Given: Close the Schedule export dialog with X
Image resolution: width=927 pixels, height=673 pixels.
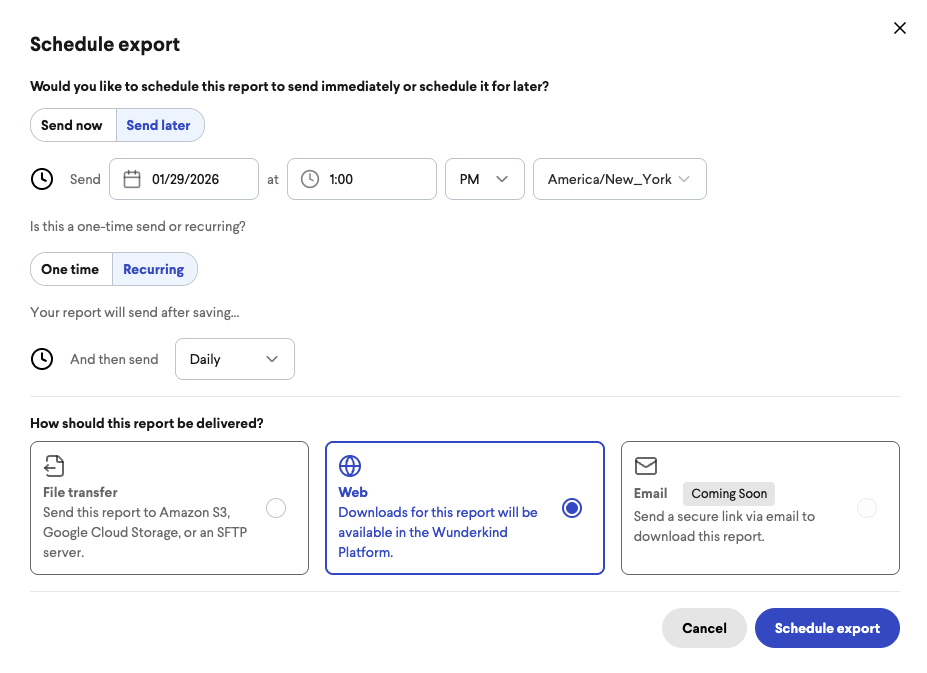Looking at the screenshot, I should click(x=900, y=28).
